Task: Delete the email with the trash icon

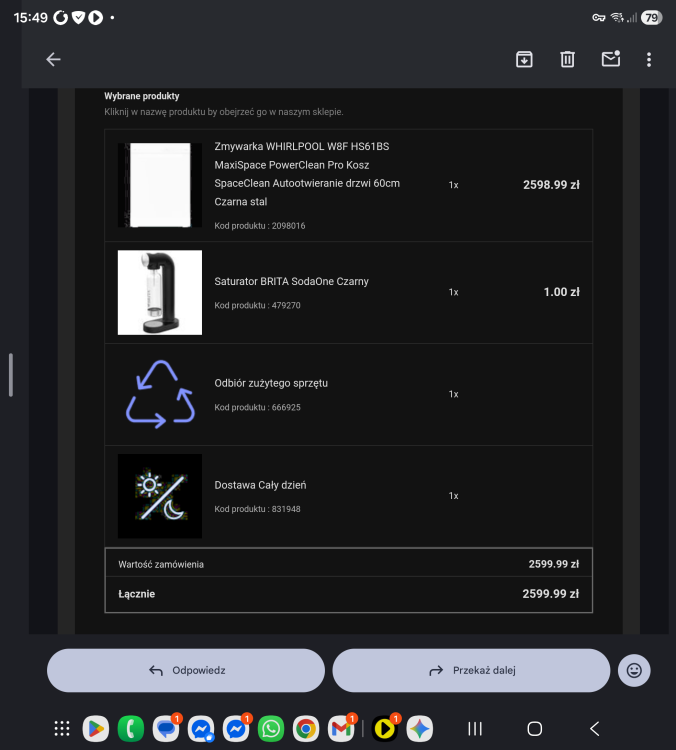Action: pyautogui.click(x=567, y=59)
